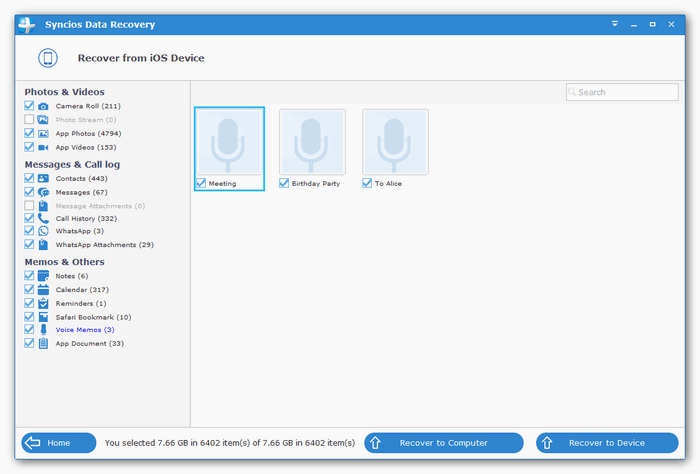
Task: Click the Camera Roll camera icon
Action: click(x=44, y=106)
